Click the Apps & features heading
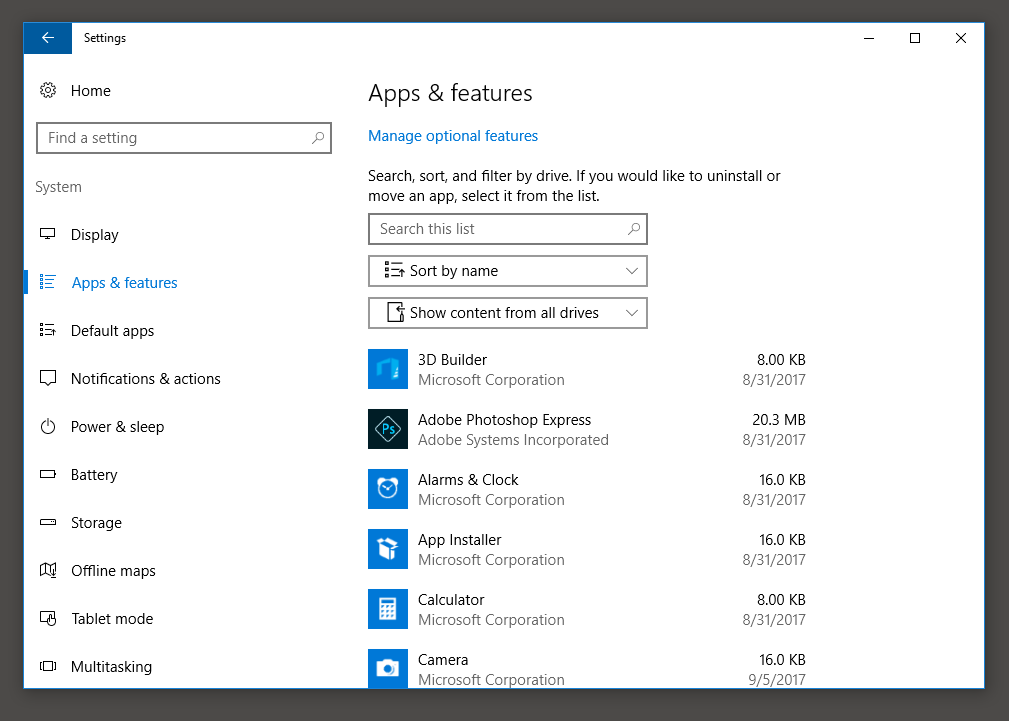This screenshot has width=1009, height=721. pos(450,93)
